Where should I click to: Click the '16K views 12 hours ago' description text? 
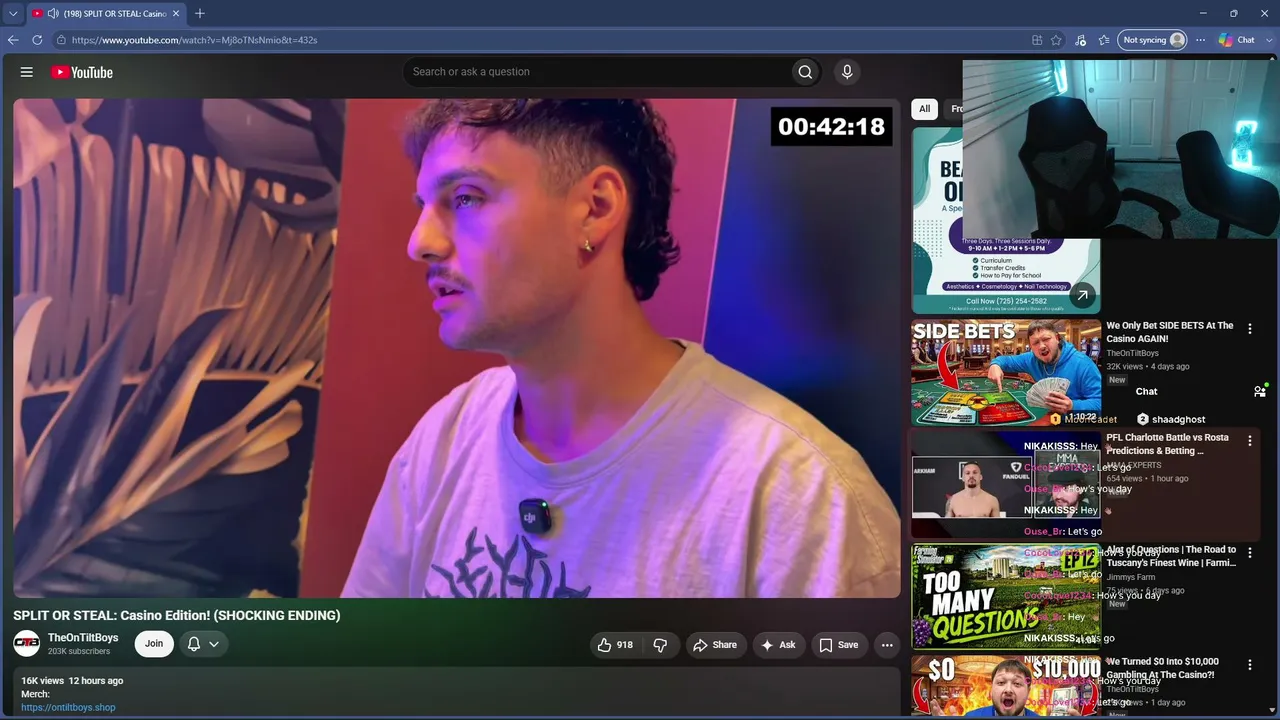tap(72, 681)
